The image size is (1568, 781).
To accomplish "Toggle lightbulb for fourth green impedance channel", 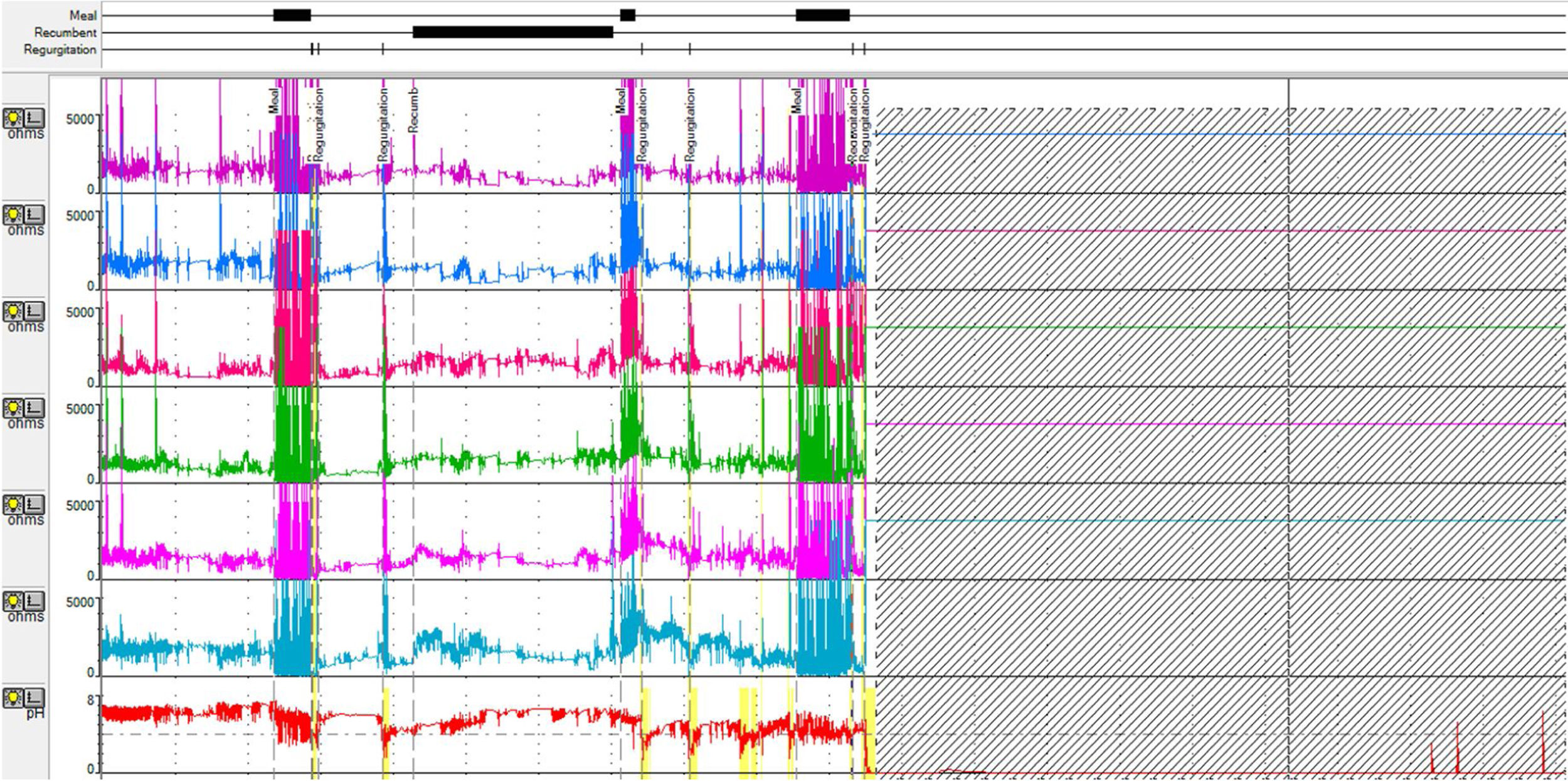I will 13,408.
